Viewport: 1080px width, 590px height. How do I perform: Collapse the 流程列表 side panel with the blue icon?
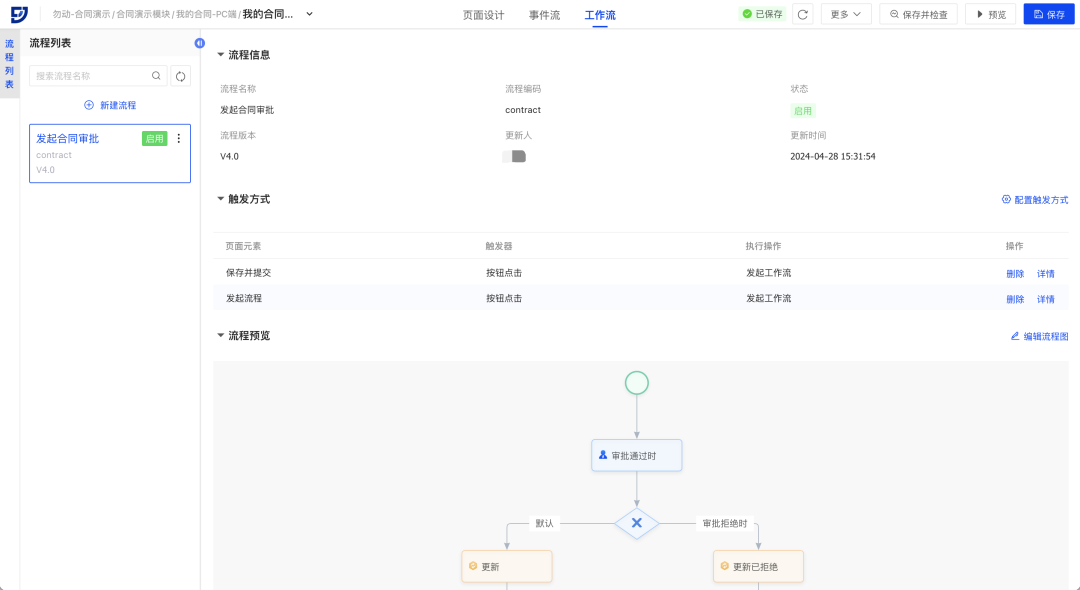click(199, 43)
